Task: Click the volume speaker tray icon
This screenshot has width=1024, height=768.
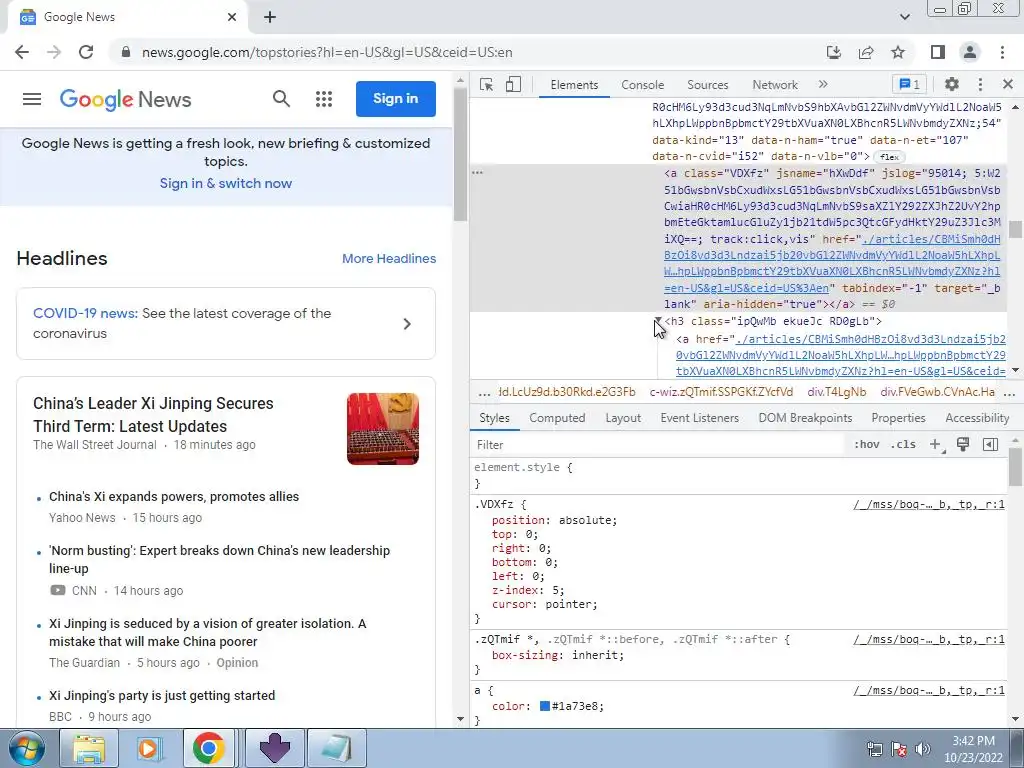Action: (x=922, y=748)
